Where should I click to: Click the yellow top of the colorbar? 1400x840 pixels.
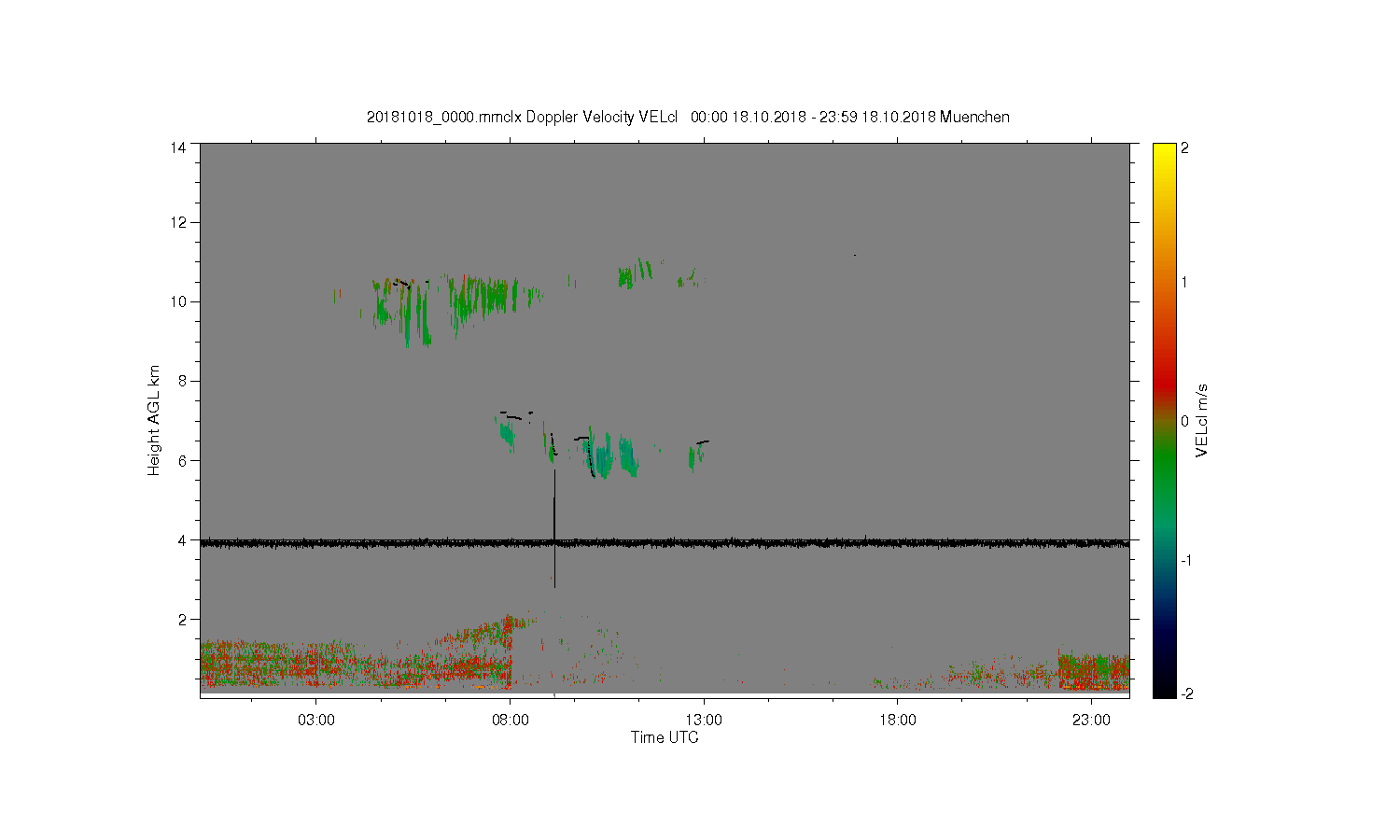1164,154
